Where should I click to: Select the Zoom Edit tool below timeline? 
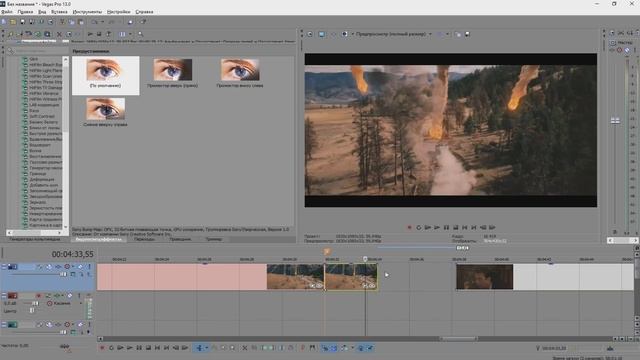click(x=232, y=348)
